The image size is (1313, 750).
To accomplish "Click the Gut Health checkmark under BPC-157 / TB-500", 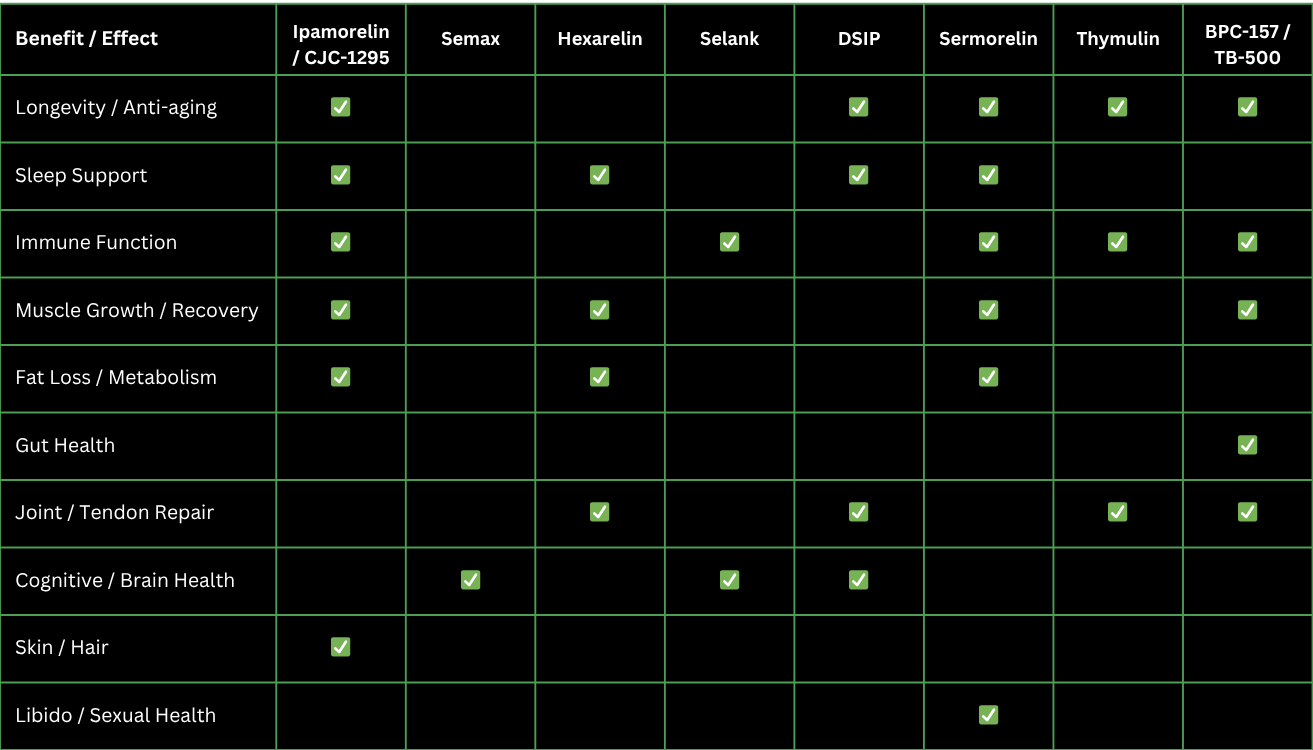I will pos(1247,445).
